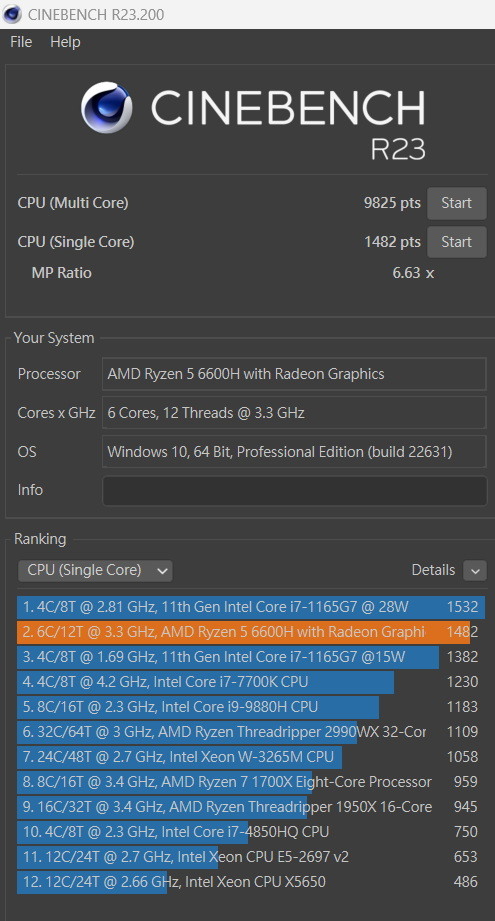Image resolution: width=495 pixels, height=921 pixels.
Task: Select the Core i7-1165G7 @ 28W ranking entry
Action: pyautogui.click(x=251, y=607)
